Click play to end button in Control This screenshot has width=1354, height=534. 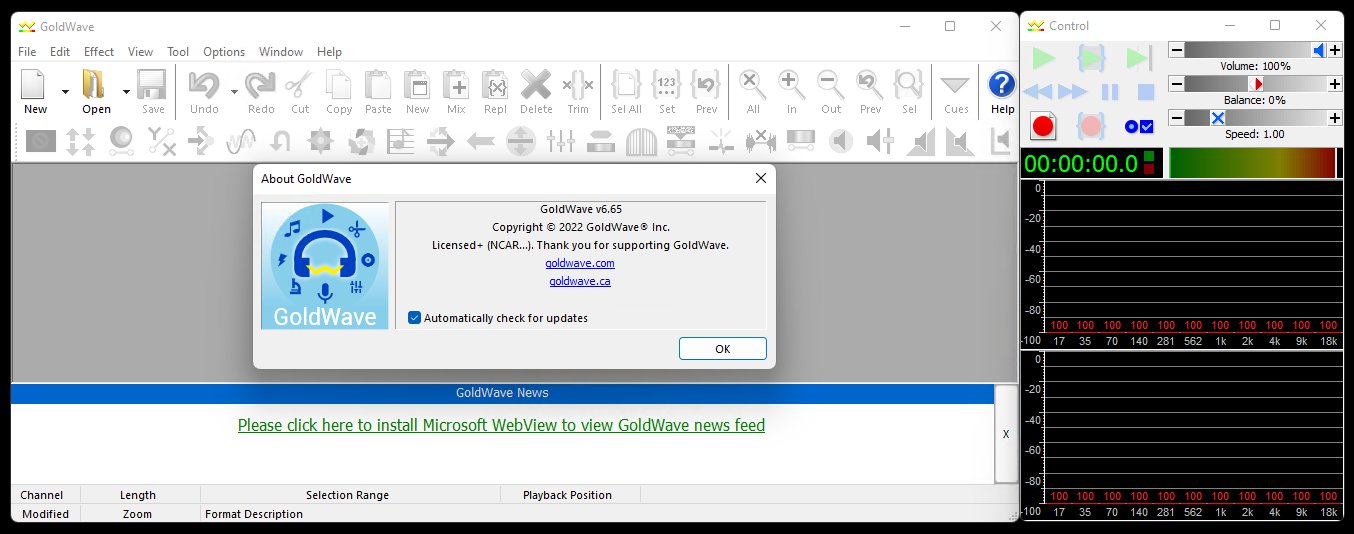pos(1139,58)
